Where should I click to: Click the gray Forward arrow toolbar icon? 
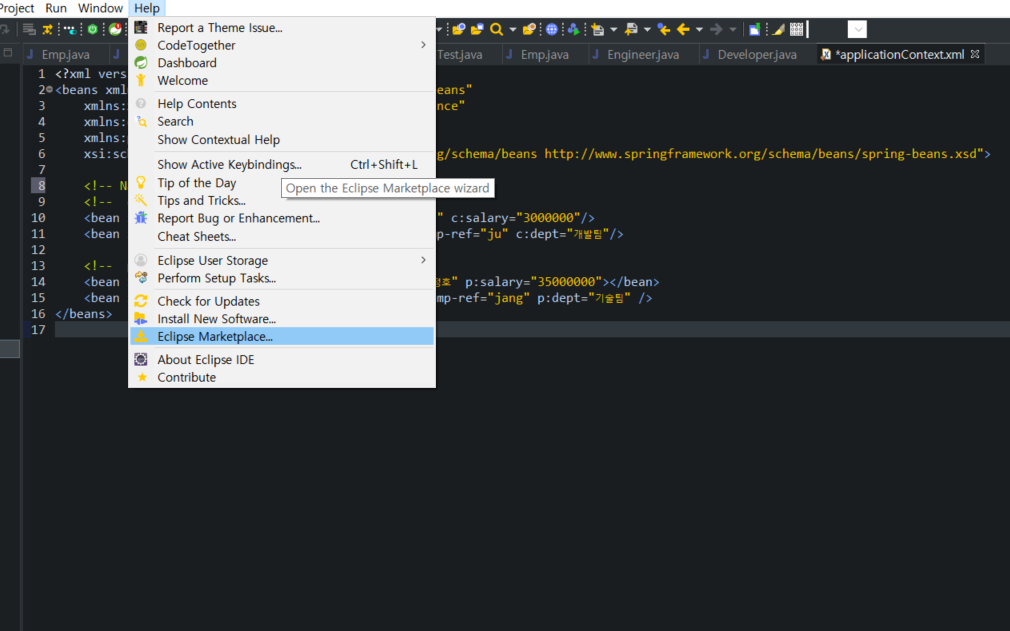(x=716, y=29)
